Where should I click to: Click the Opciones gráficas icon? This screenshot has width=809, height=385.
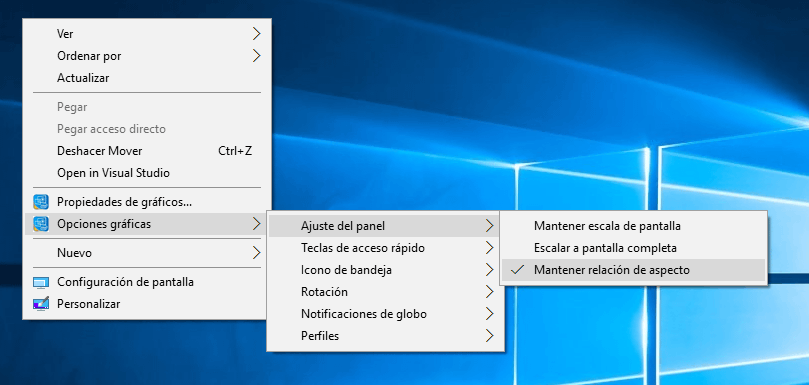[x=41, y=223]
